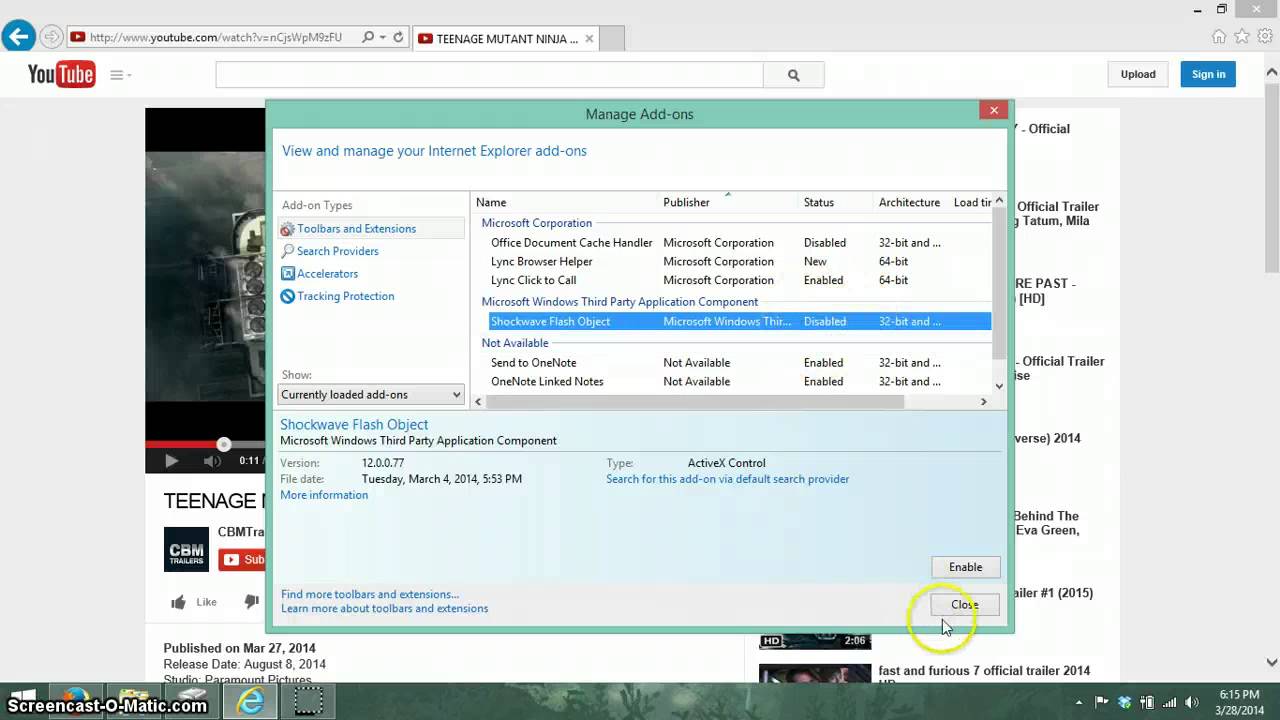Open the address bar search dropdown arrow
Image resolution: width=1280 pixels, height=720 pixels.
(x=382, y=38)
